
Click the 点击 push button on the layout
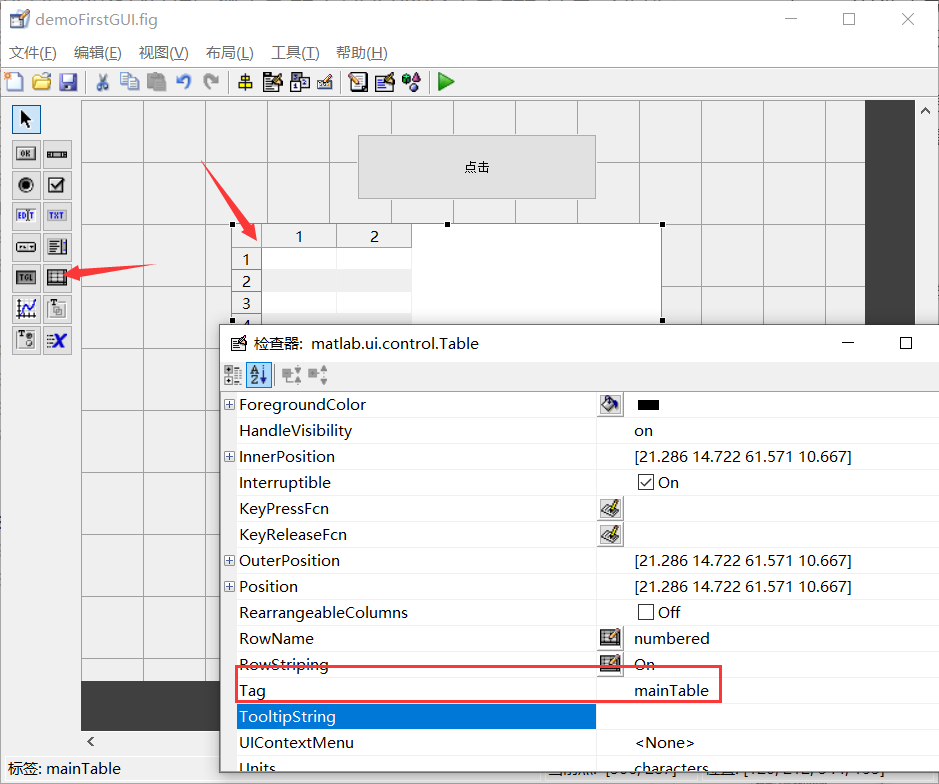click(476, 167)
